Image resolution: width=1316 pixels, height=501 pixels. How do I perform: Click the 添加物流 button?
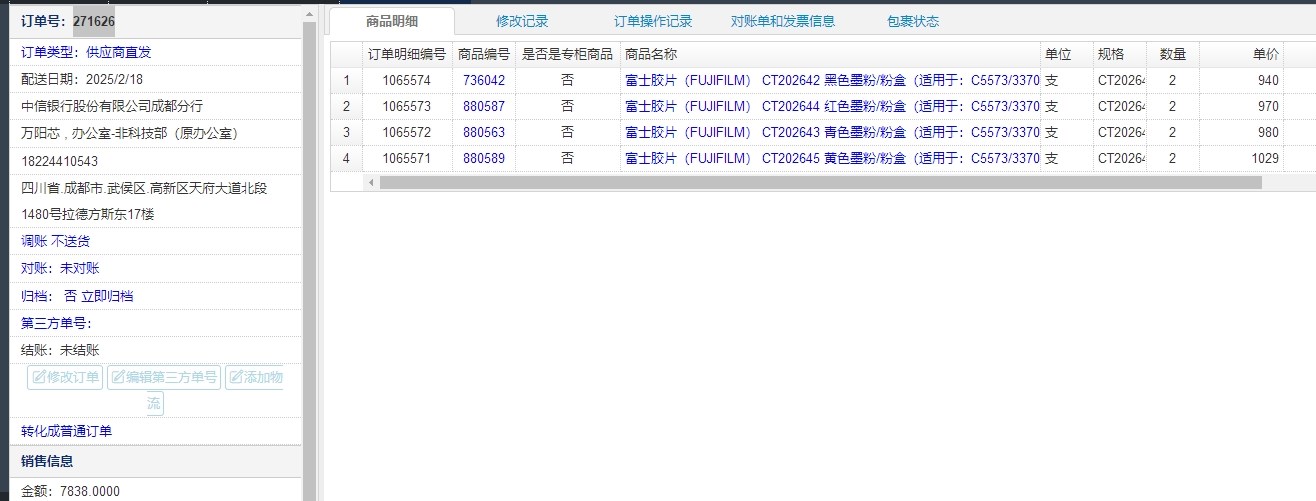[254, 377]
